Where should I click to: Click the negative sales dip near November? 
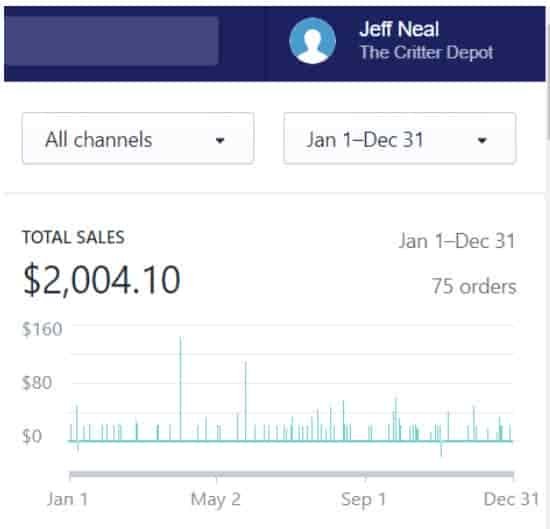pyautogui.click(x=441, y=449)
